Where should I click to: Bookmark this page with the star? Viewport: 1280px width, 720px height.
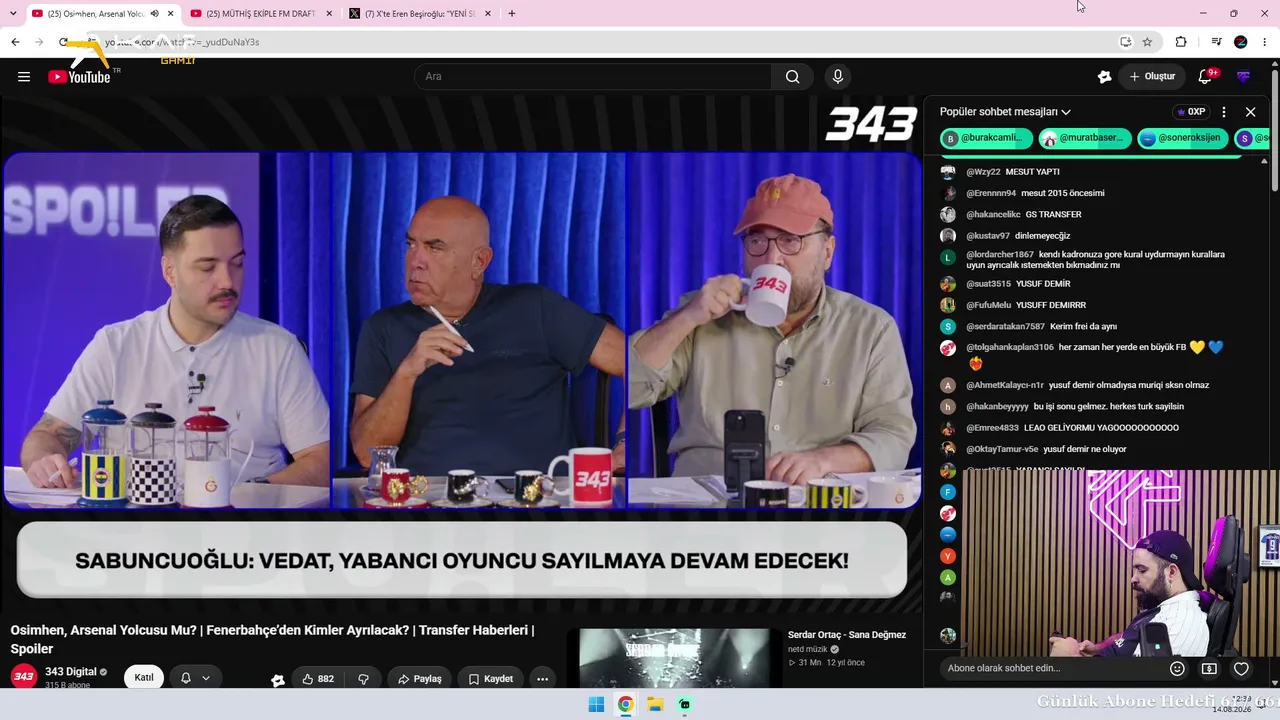click(x=1147, y=42)
